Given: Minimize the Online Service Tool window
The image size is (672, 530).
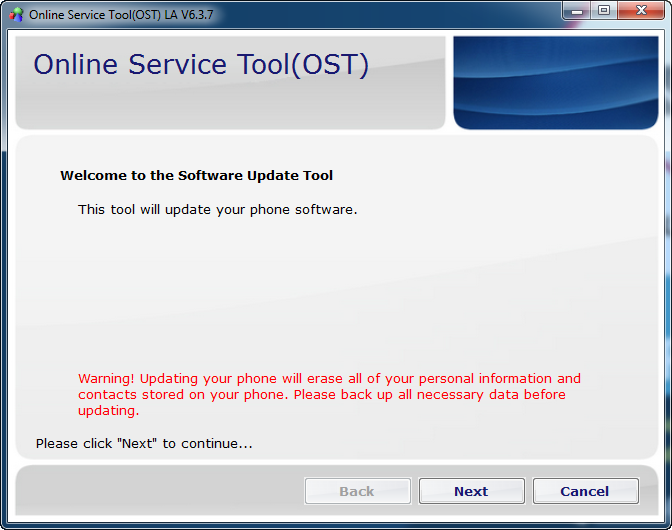Looking at the screenshot, I should pyautogui.click(x=577, y=10).
